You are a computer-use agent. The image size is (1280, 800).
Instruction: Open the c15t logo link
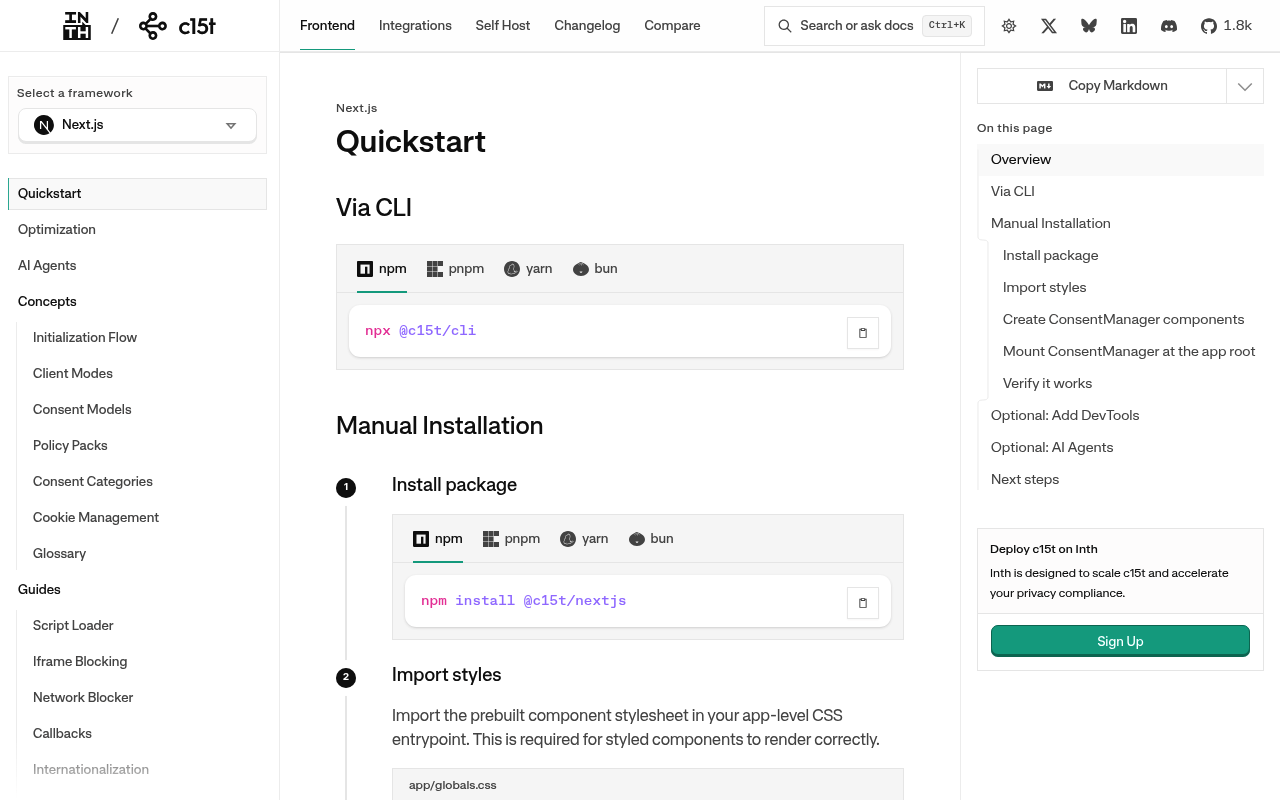177,26
